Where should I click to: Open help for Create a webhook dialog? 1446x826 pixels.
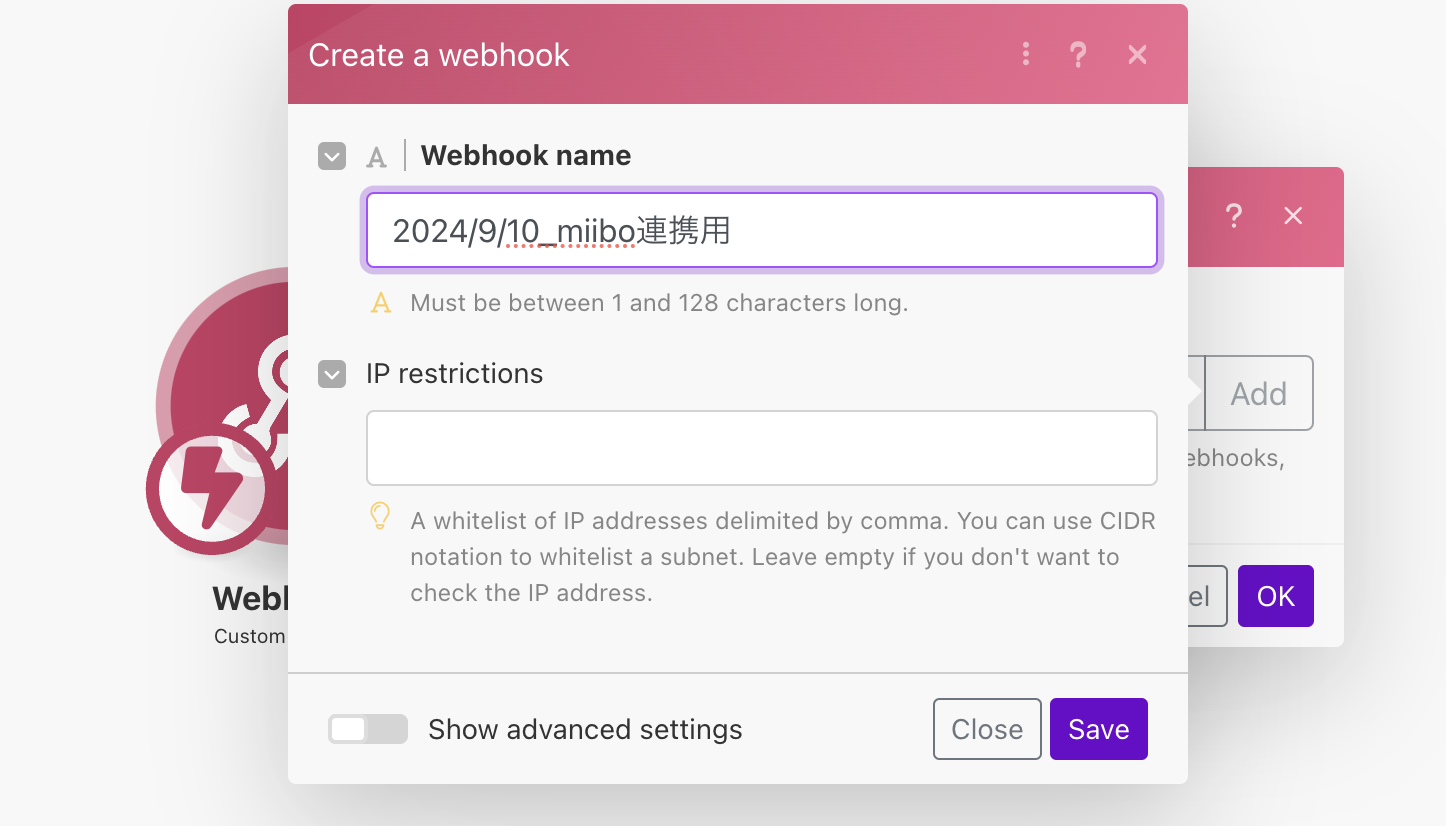(1078, 54)
